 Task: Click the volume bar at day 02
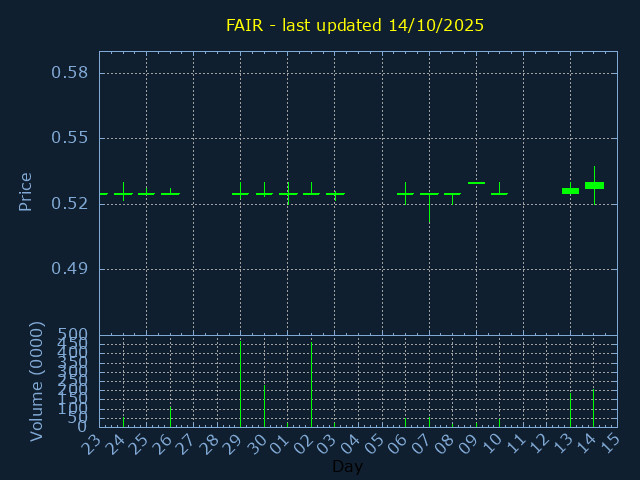click(x=311, y=385)
